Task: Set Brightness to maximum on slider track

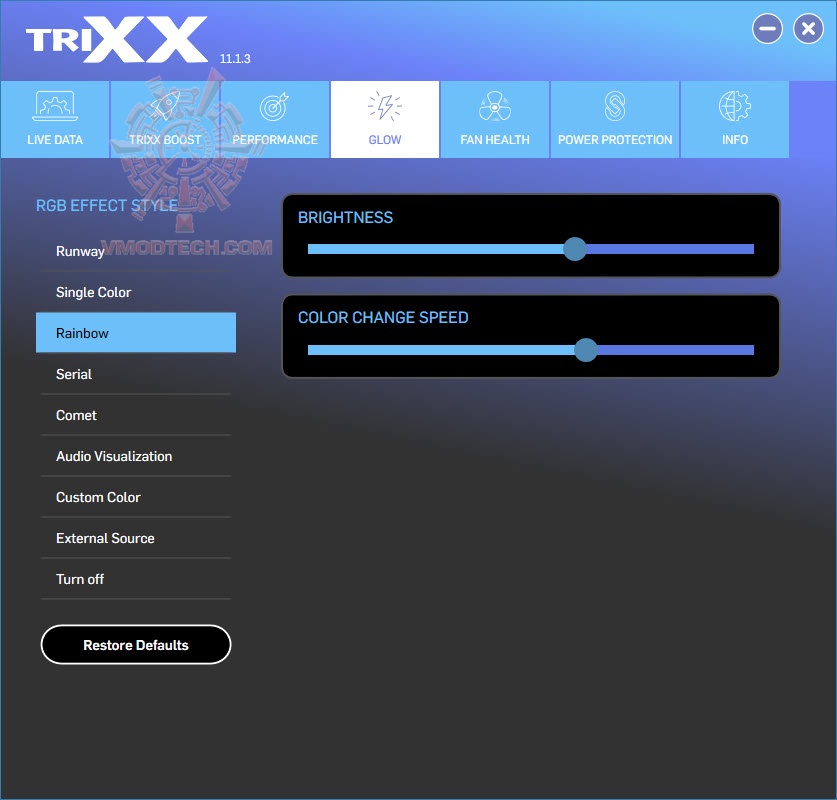Action: (752, 249)
